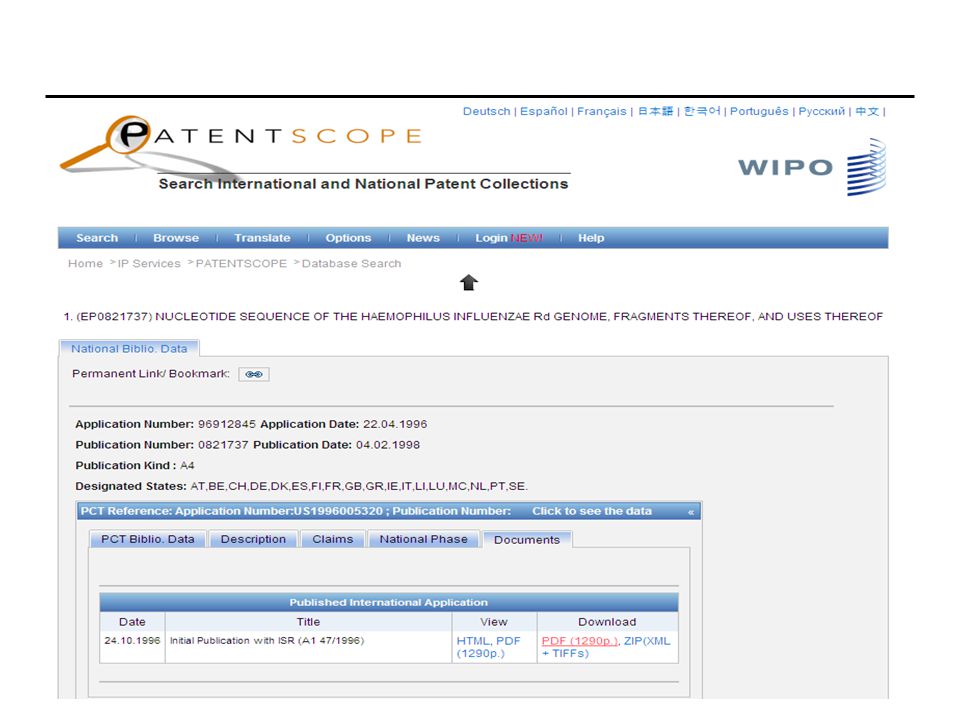Click the EP0821737 patent title text
This screenshot has height=720, width=960.
473,317
